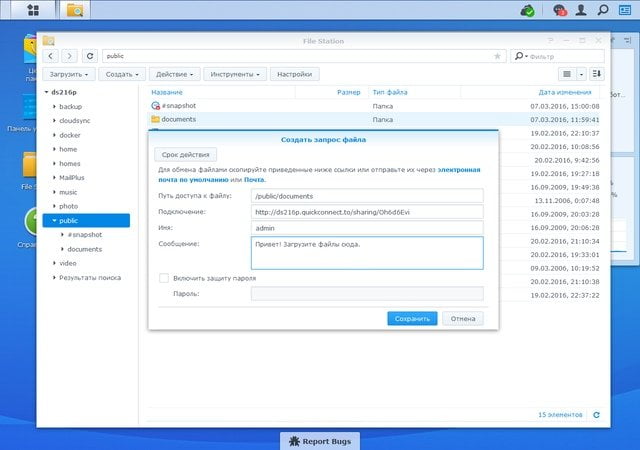Screen dimensions: 640x450
Task: Open the DSM main menu grid icon
Action: [x=33, y=10]
